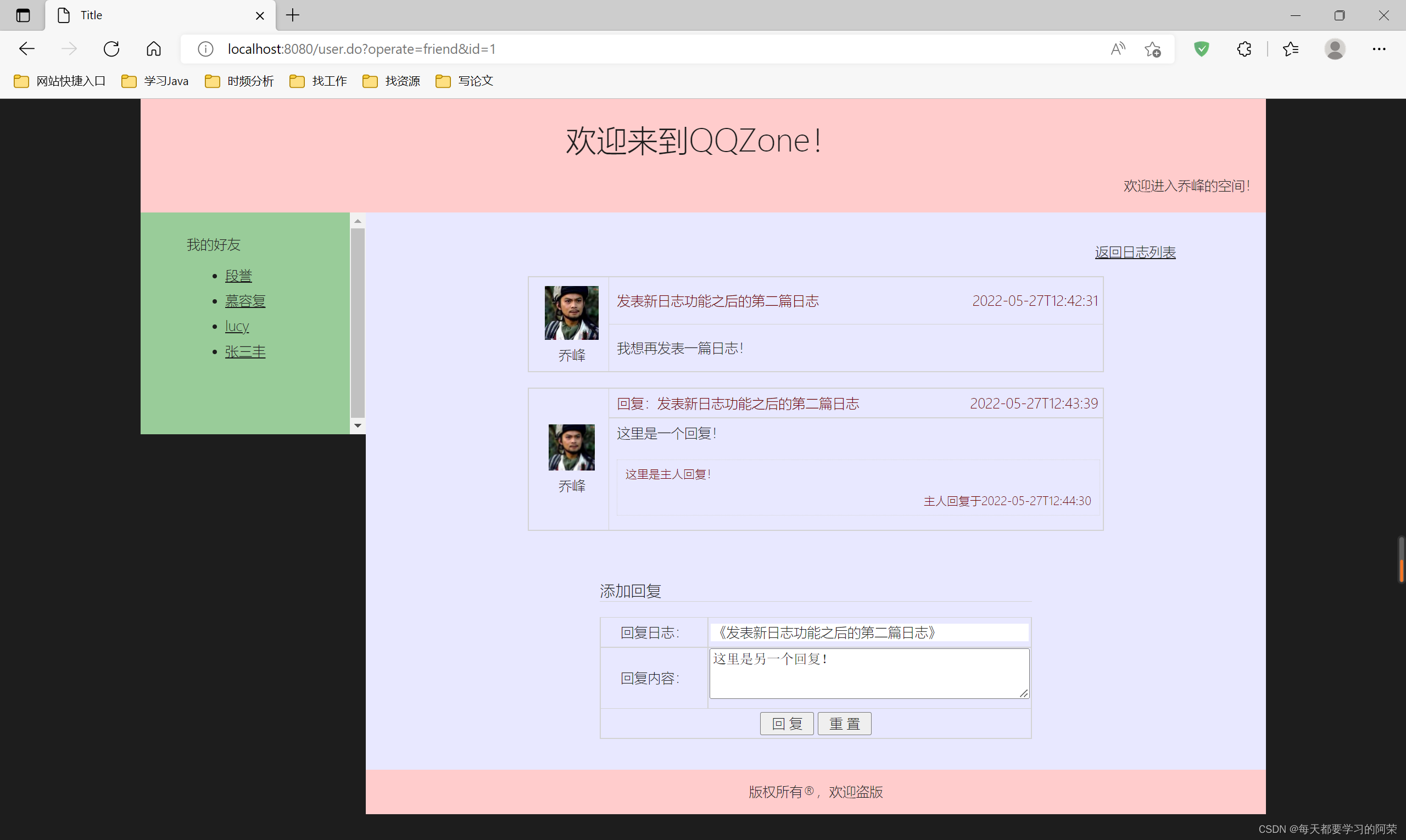Start Read Aloud for the page
Screen dimensions: 1406x840
(x=1117, y=49)
